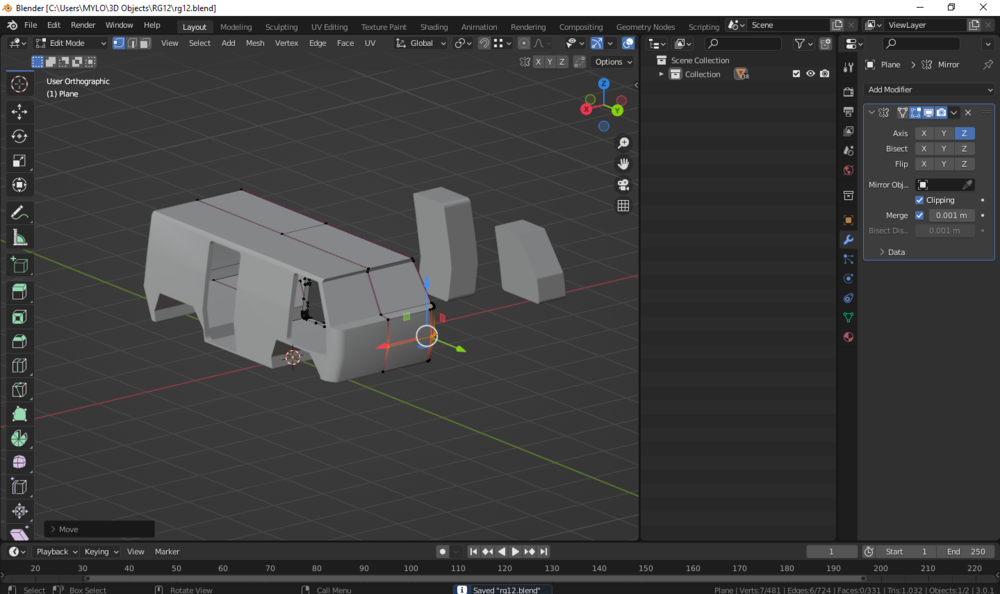This screenshot has height=594, width=1000.
Task: Hide the Collection using eye icon
Action: pos(810,74)
